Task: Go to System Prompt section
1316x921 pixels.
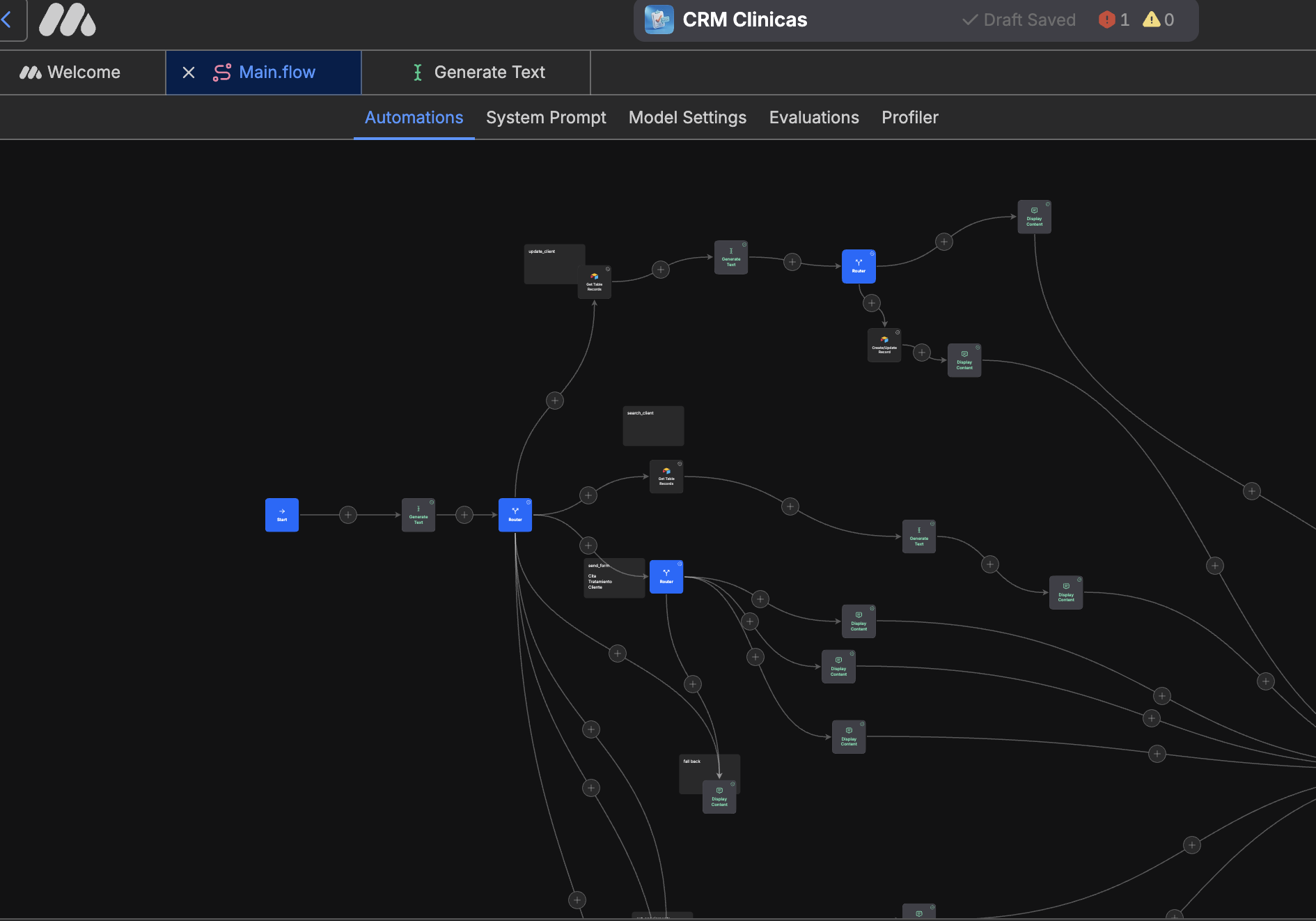Action: (x=546, y=118)
